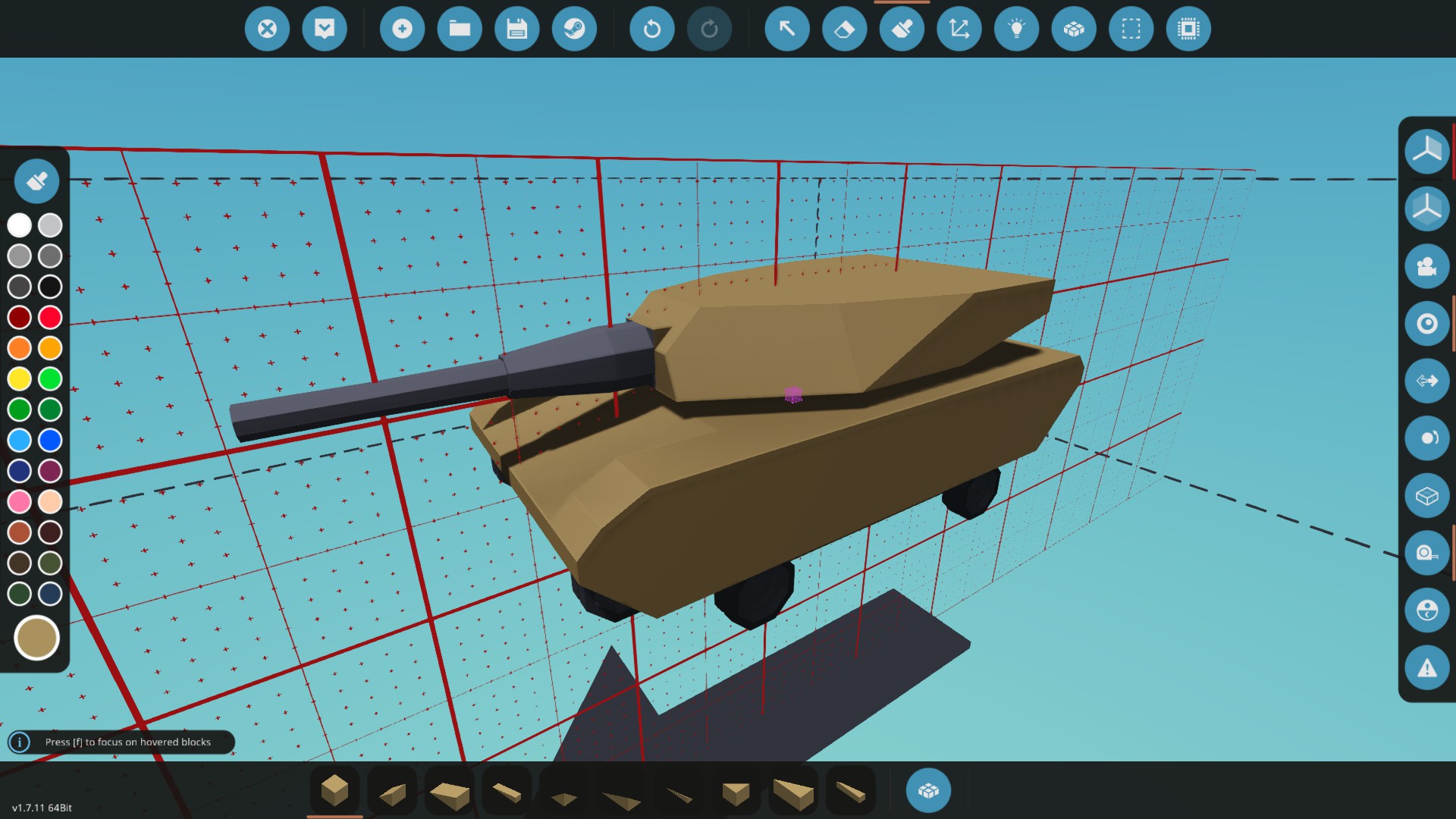Click the dashed rectangle selection tool
Viewport: 1456px width, 819px height.
click(x=1131, y=29)
